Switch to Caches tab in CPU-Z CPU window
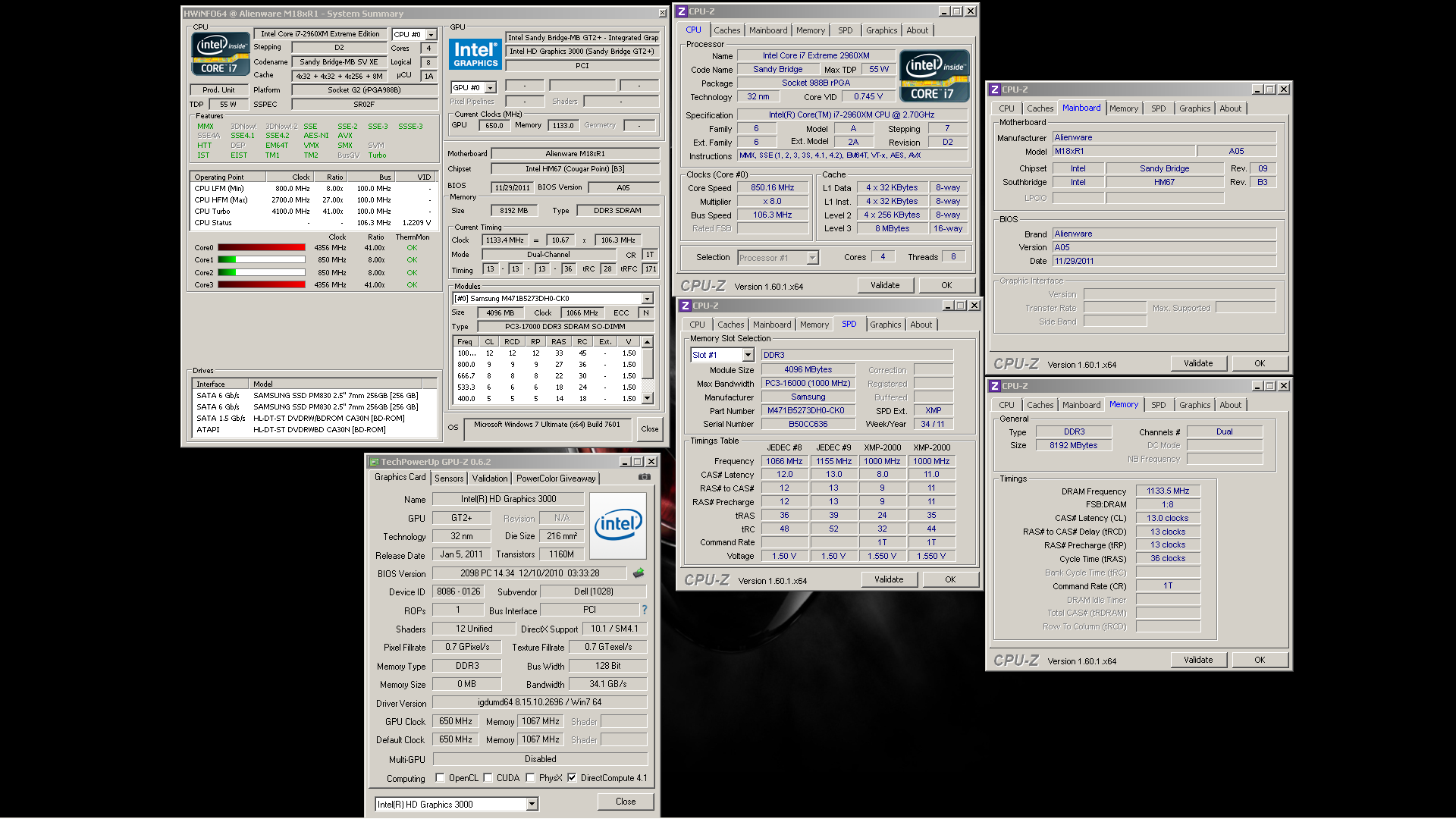Screen dimensions: 1456x819 click(x=726, y=30)
